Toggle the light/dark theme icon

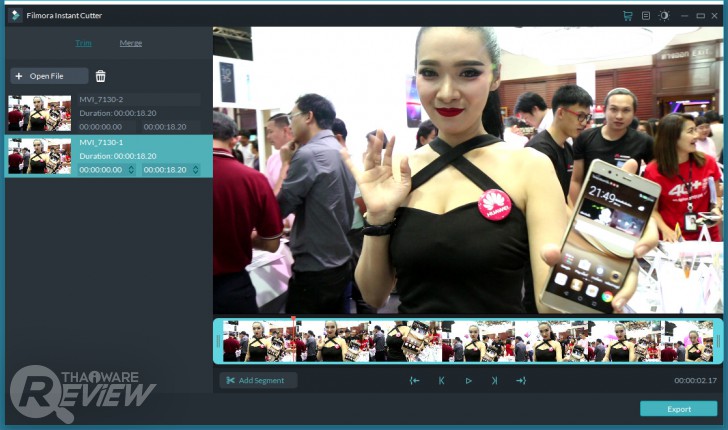tap(664, 16)
